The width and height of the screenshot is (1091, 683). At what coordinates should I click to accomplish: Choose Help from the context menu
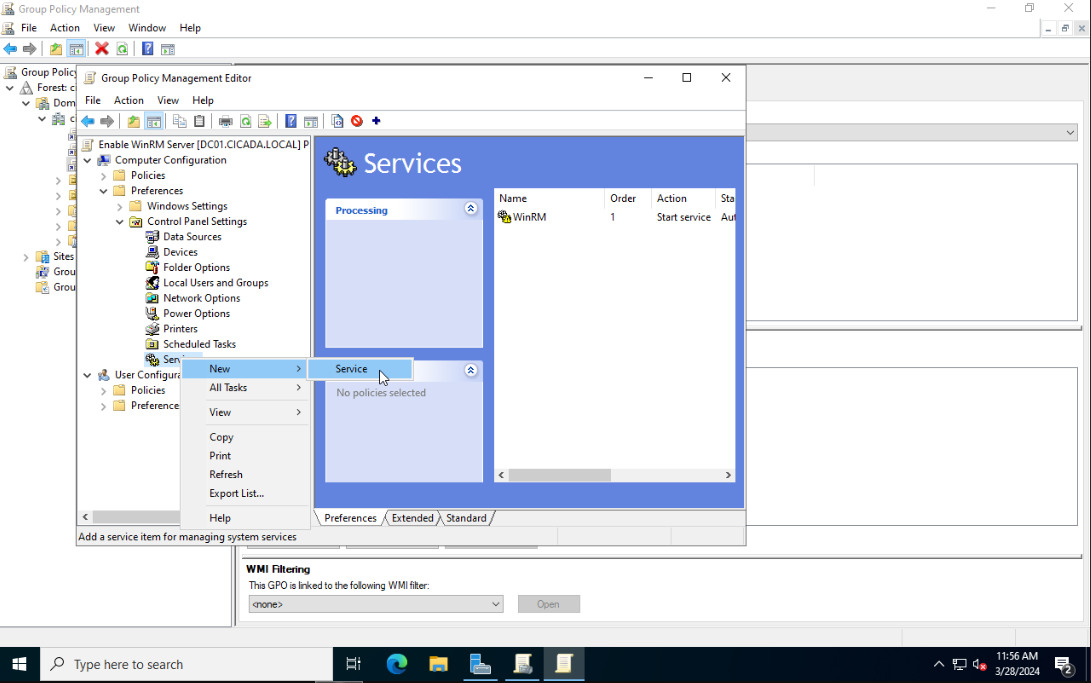click(x=245, y=518)
